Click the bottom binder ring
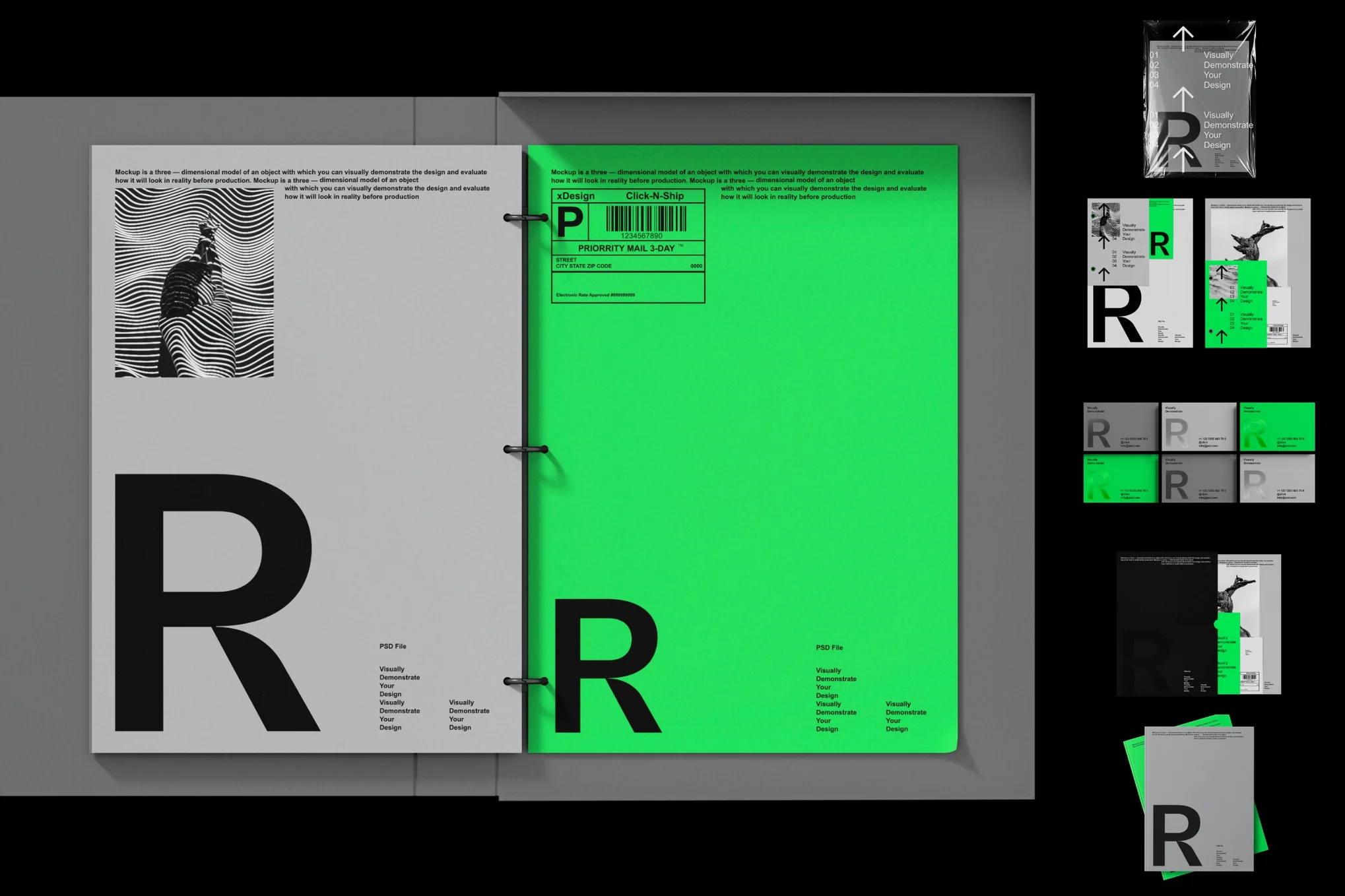Screen dimensions: 1345x896 [x=525, y=681]
